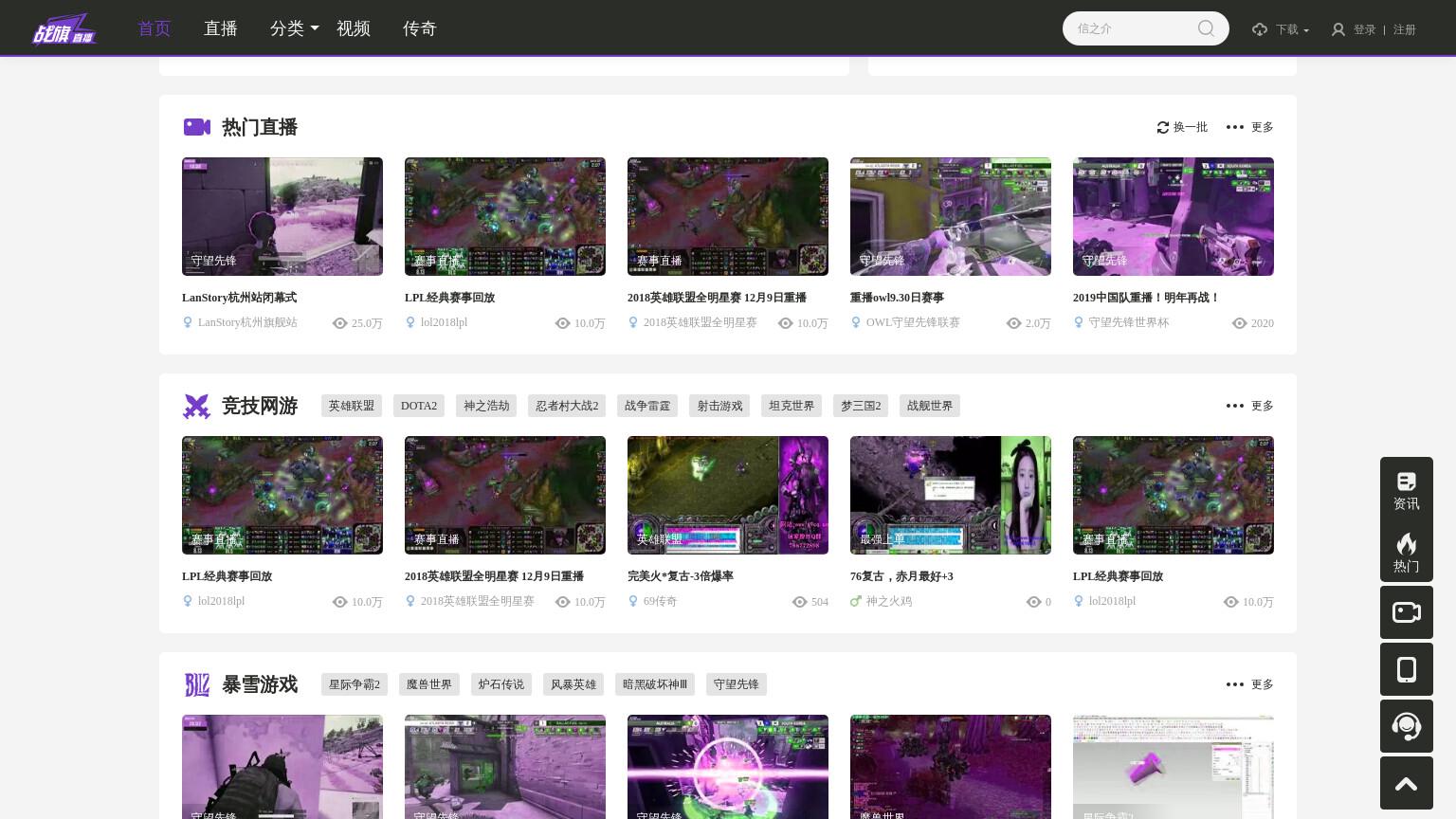
Task: Select the DOTA2 game tag
Action: pos(419,406)
